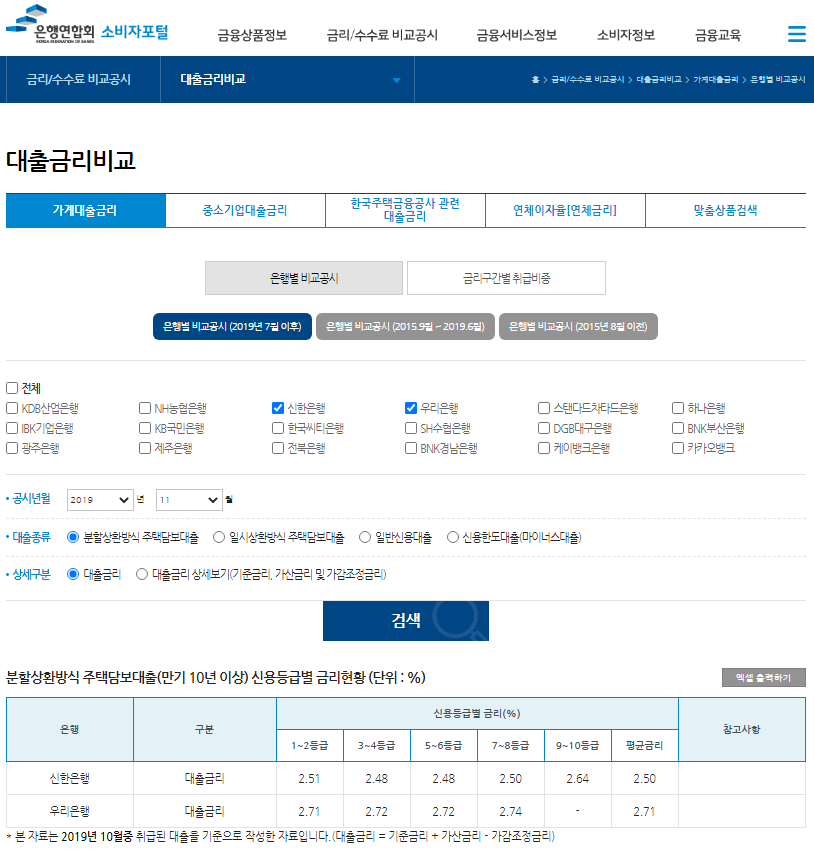814x855 pixels.
Task: Click the 은행연합회 소비자포털 logo
Action: coord(87,25)
